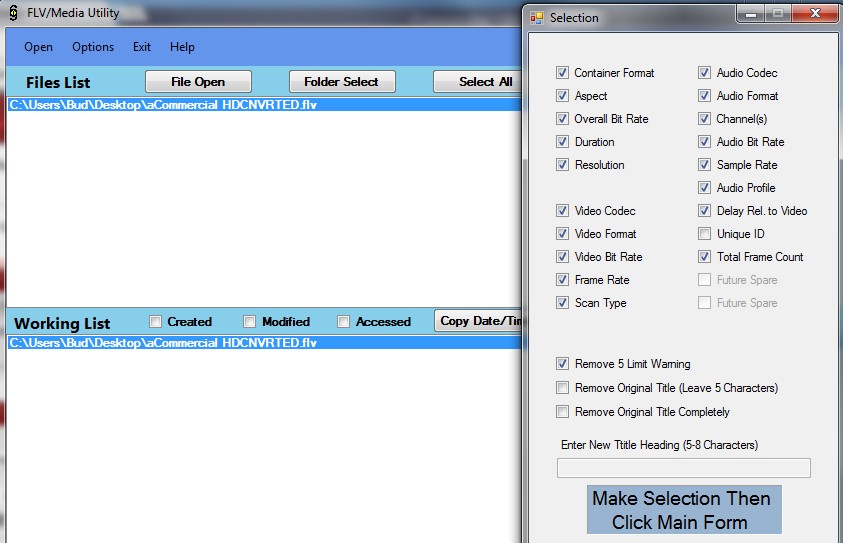Uncheck the Audio Format checkbox

tap(704, 96)
